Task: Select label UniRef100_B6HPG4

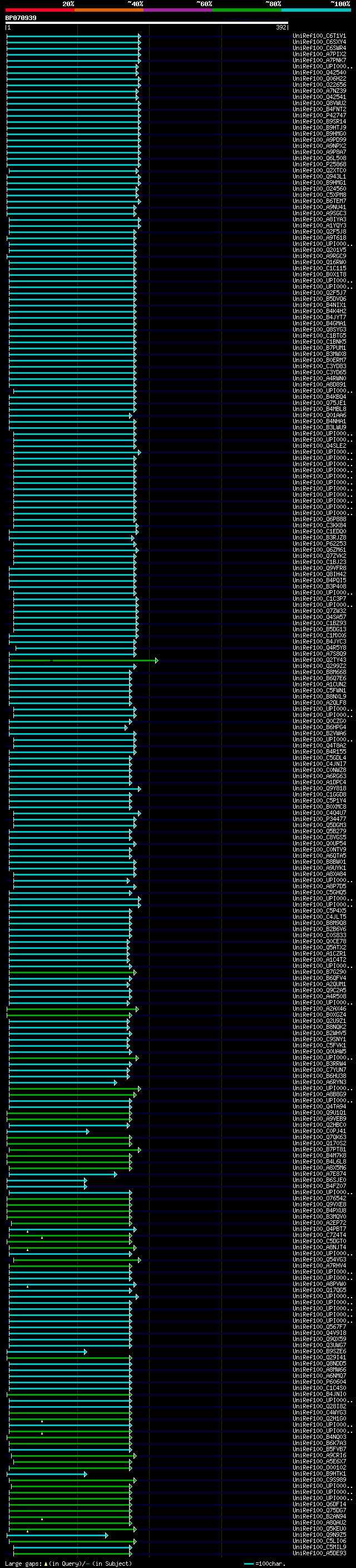Action: [x=319, y=727]
